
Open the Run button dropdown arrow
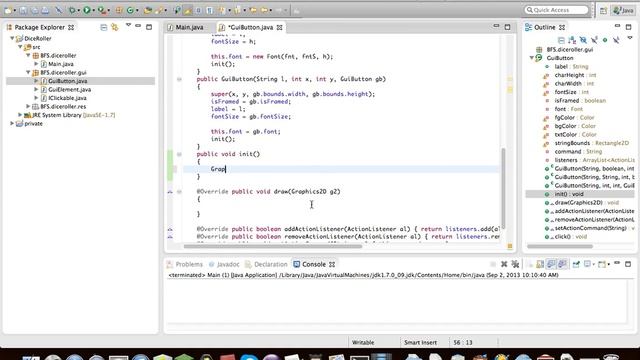(x=93, y=10)
